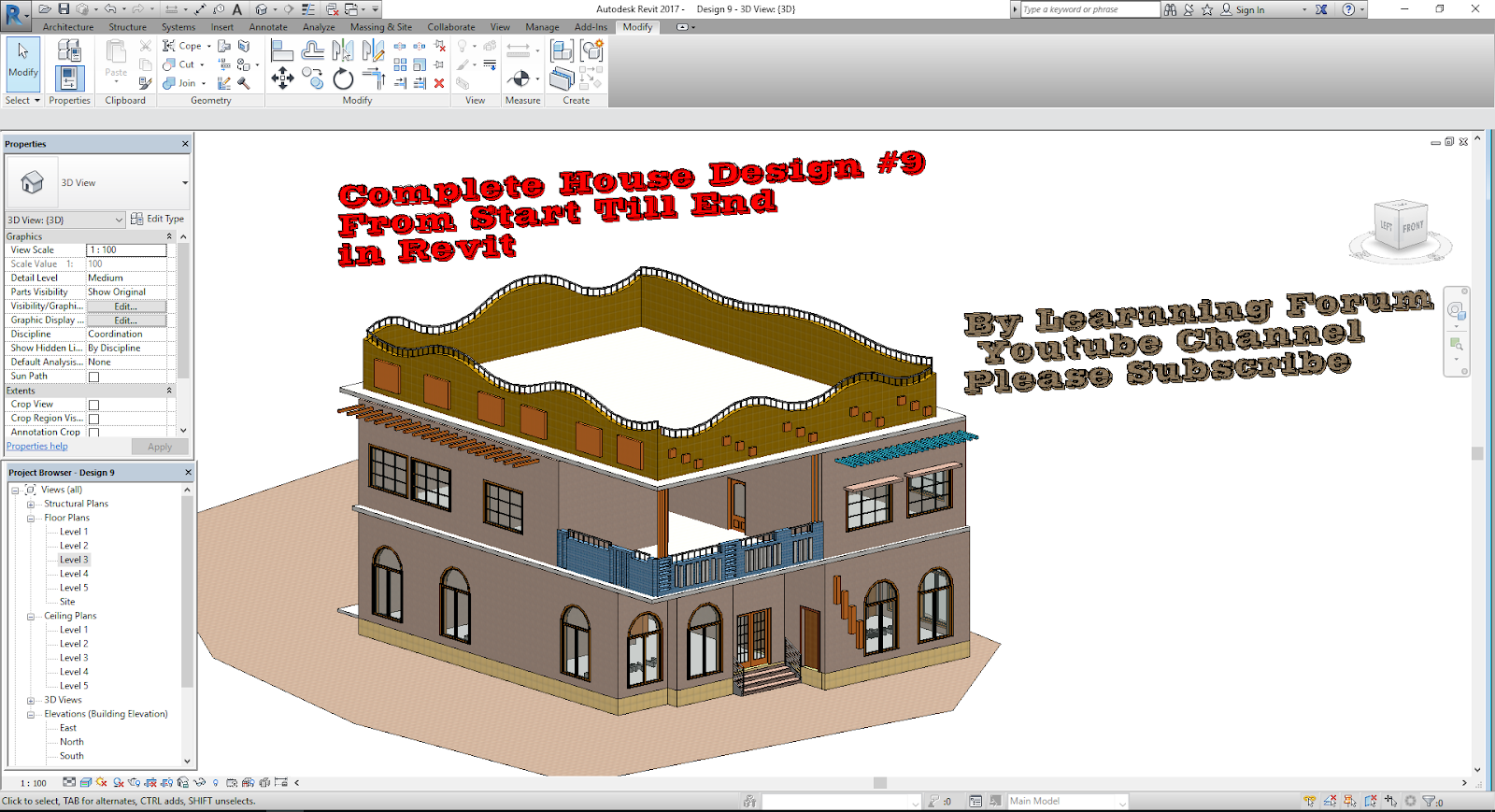1495x812 pixels.
Task: Open the Massing & Site ribbon tab
Action: point(381,27)
